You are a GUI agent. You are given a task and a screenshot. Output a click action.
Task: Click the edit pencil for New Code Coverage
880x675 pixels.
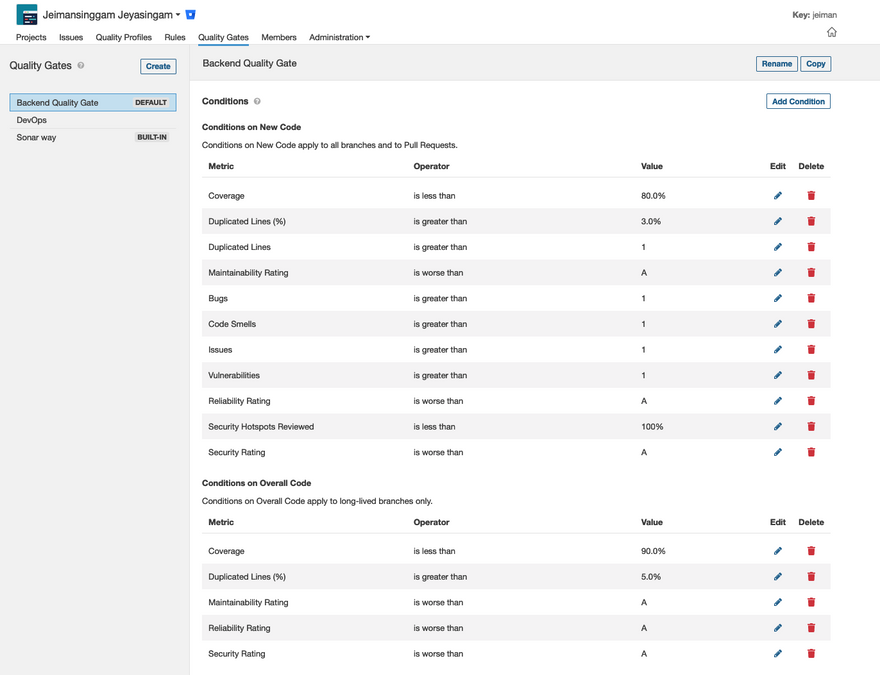click(x=778, y=196)
